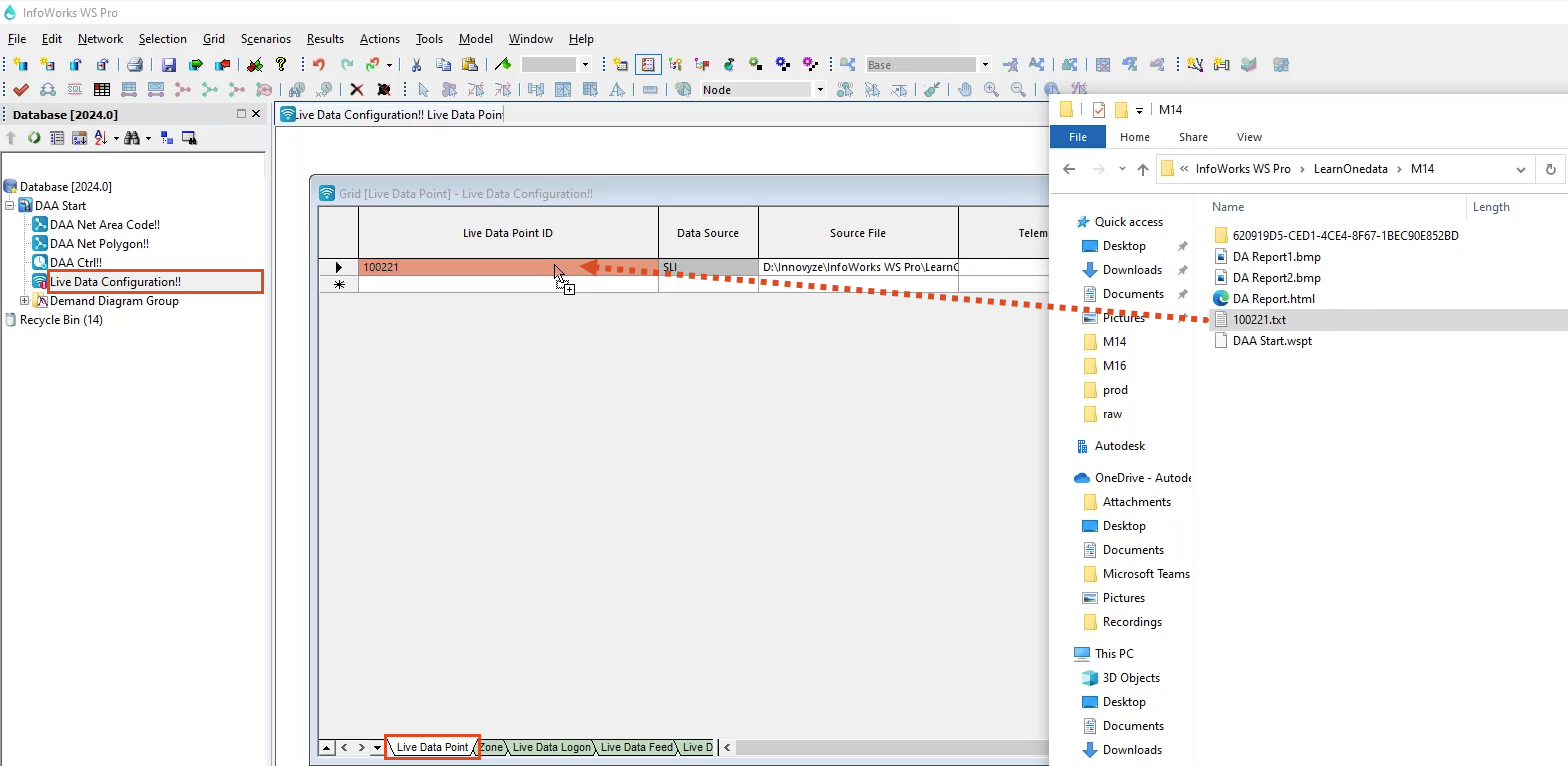The image size is (1568, 766).
Task: Click the yellow question mark Help icon
Action: [x=281, y=65]
